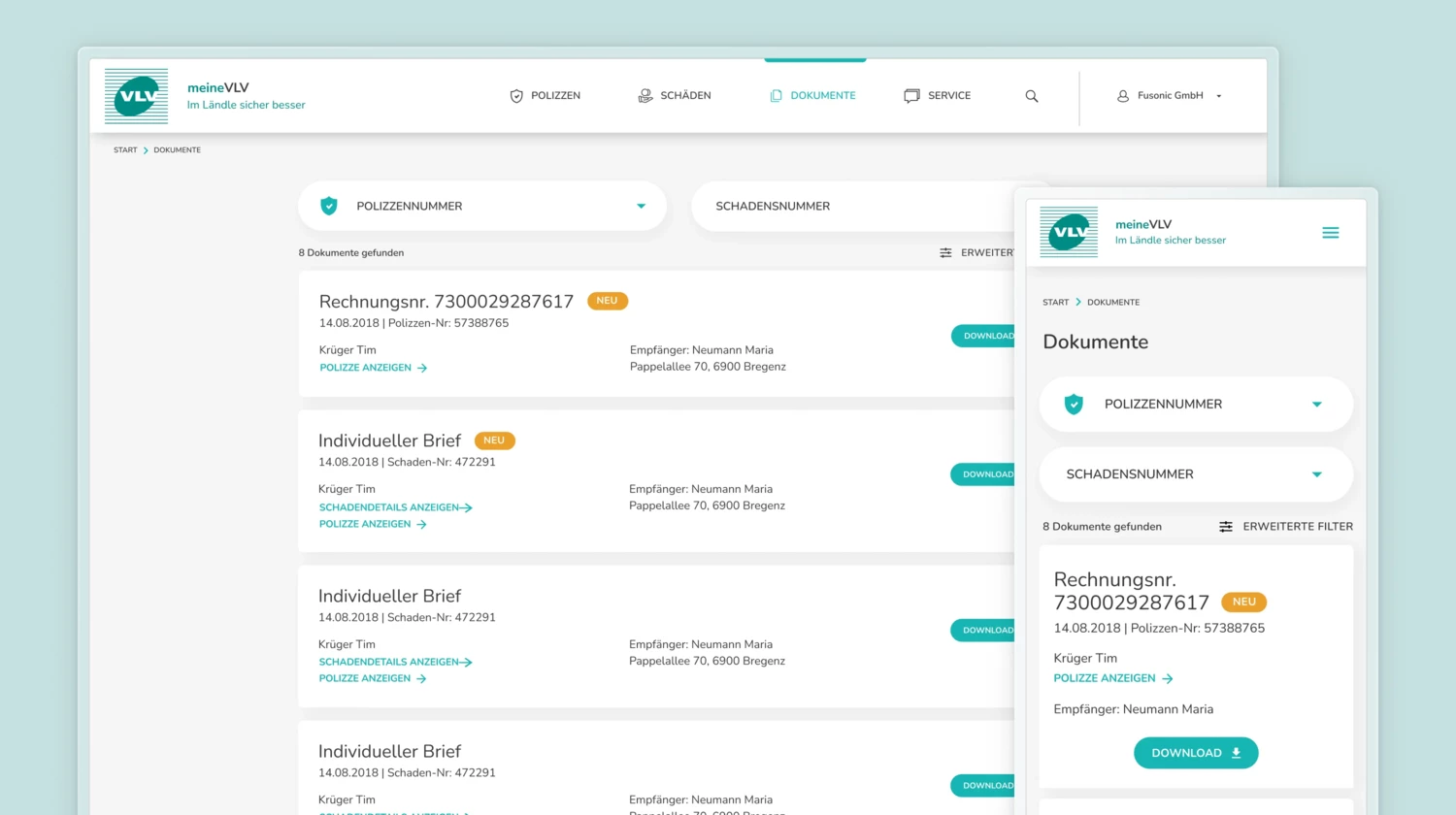1456x815 pixels.
Task: Click '8 Dokumente gefunden' in the mobile view
Action: [x=1102, y=527]
